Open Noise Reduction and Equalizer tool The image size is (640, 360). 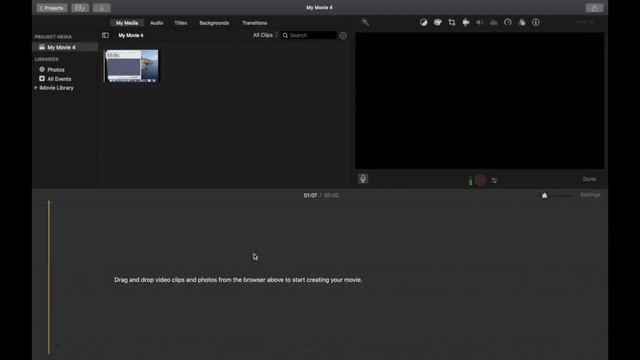(493, 22)
